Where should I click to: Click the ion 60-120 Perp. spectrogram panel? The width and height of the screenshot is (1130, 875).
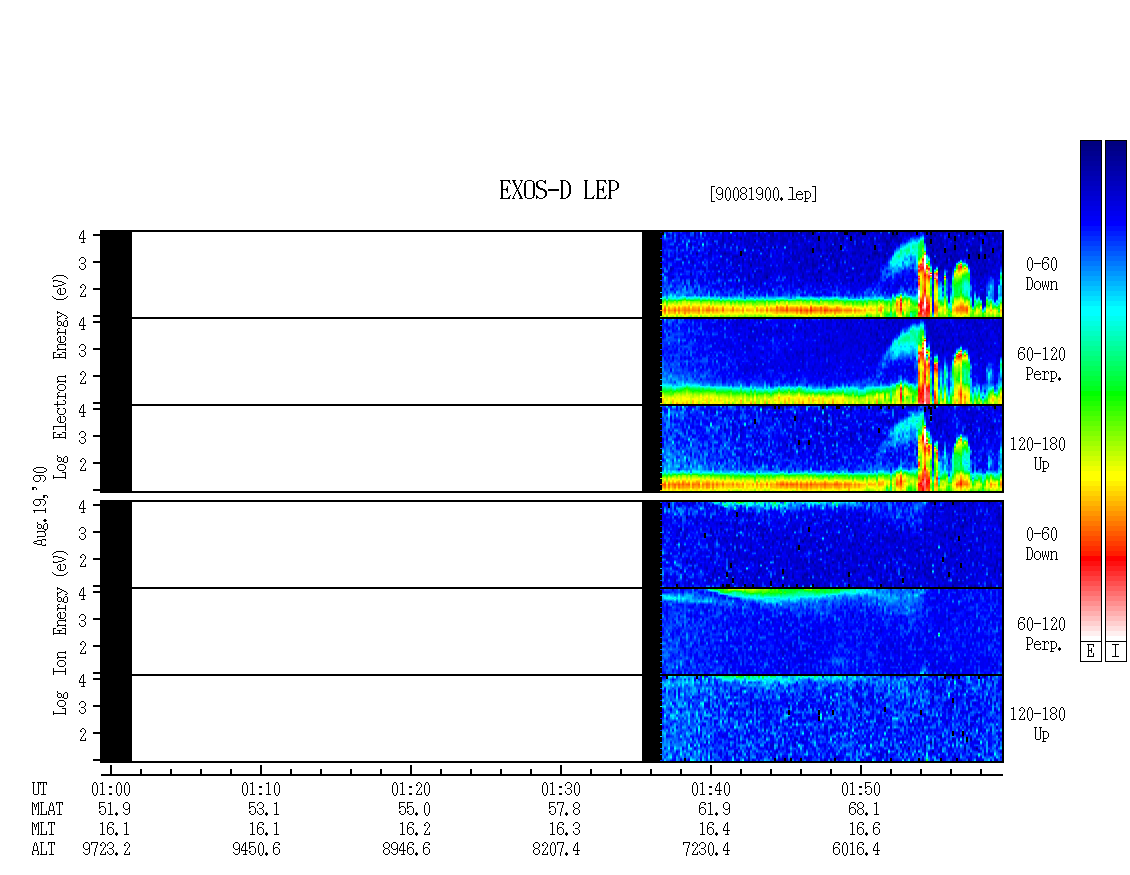(x=552, y=631)
